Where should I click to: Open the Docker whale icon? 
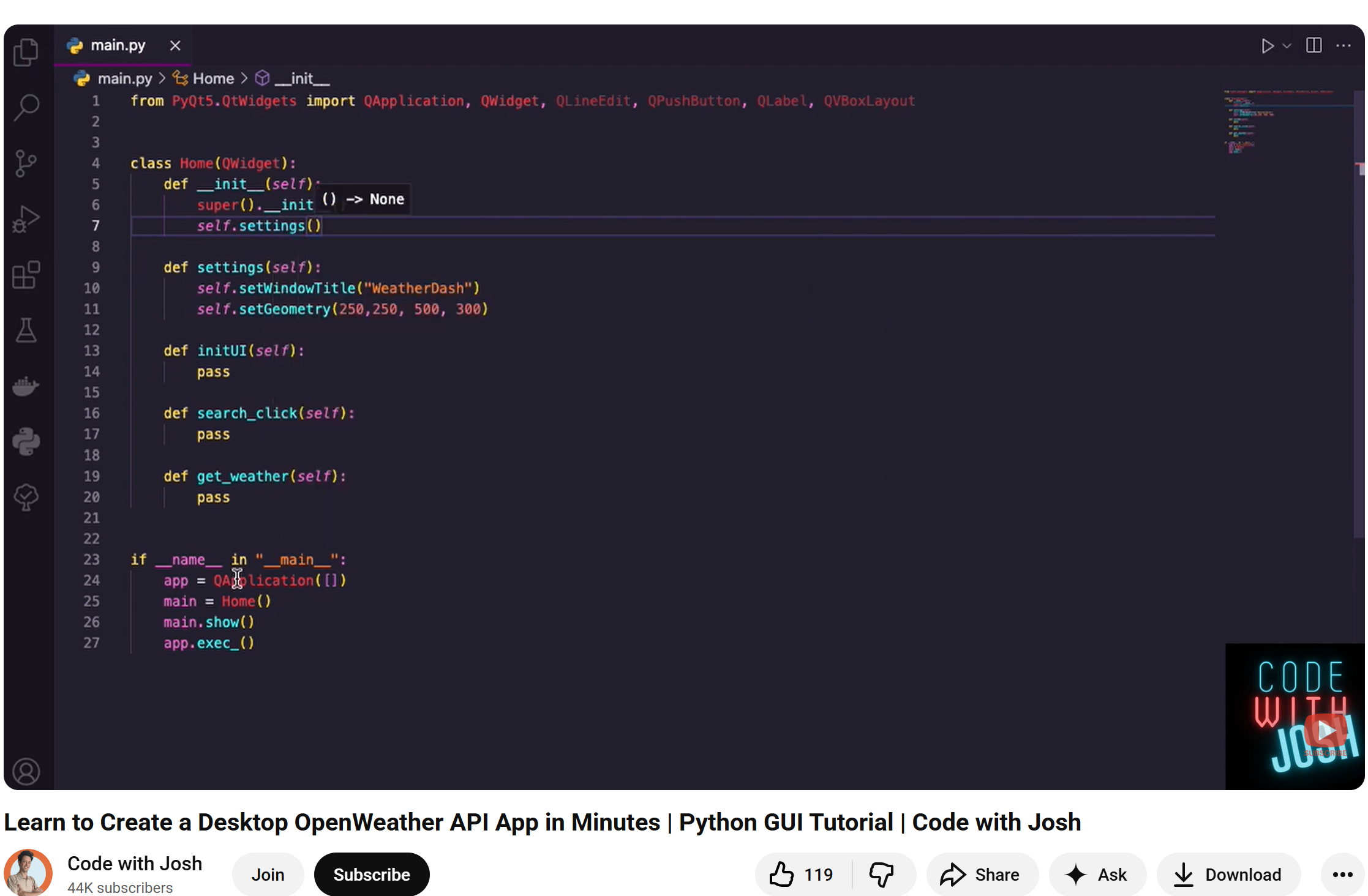[26, 386]
